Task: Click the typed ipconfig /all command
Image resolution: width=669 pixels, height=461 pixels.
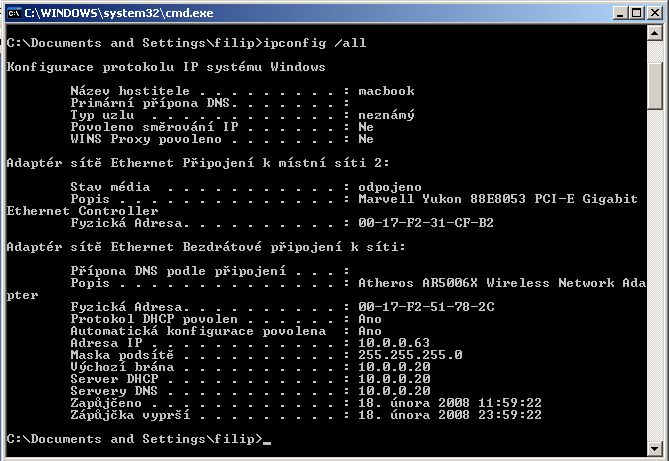Action: [315, 43]
